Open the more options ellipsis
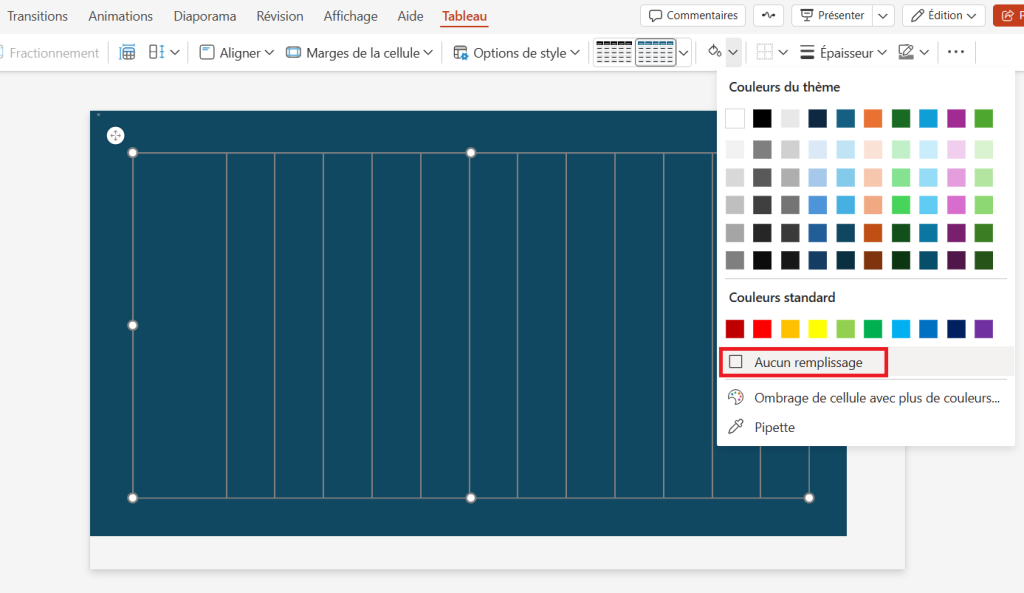This screenshot has width=1024, height=593. coord(955,52)
